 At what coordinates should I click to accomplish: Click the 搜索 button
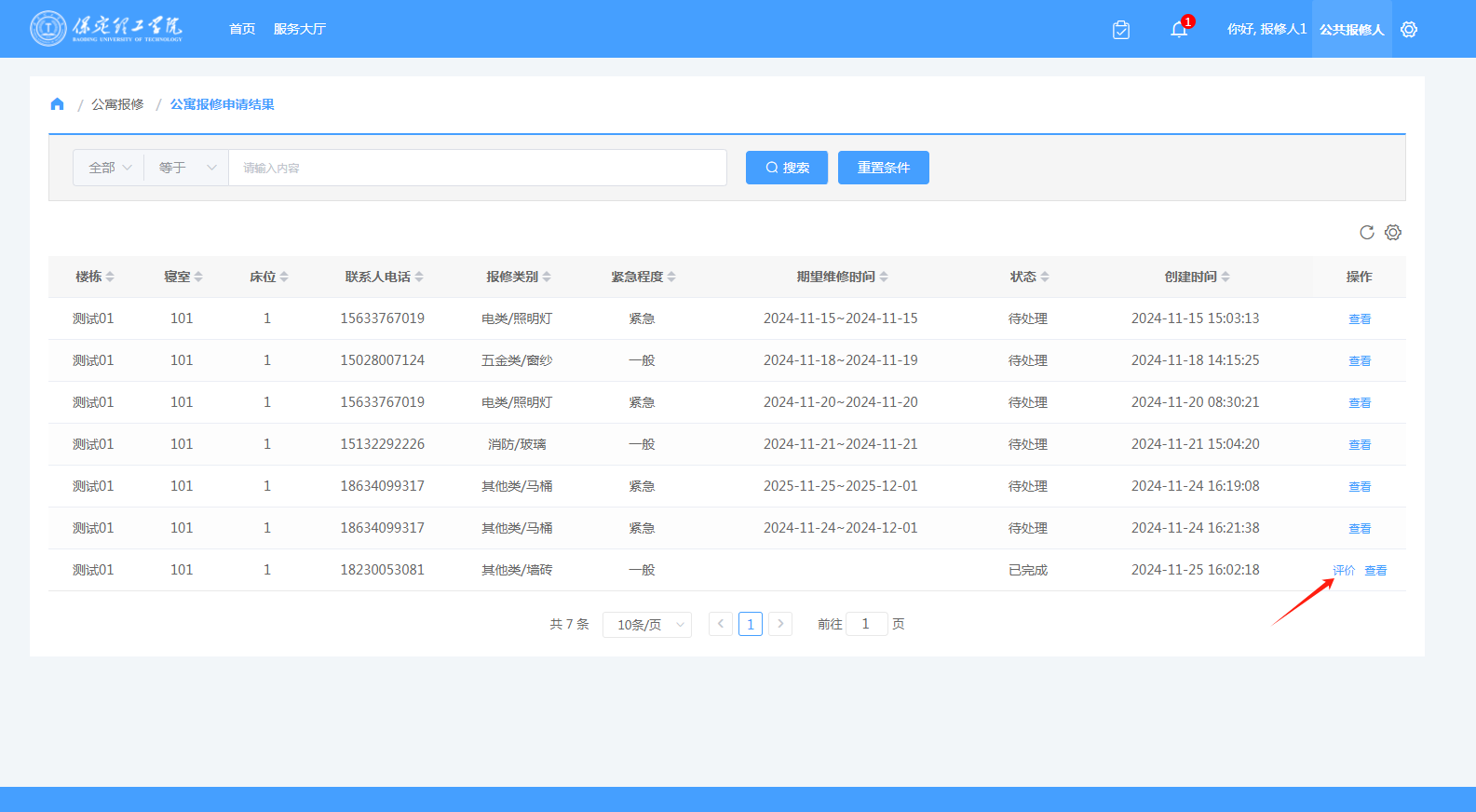tap(786, 168)
